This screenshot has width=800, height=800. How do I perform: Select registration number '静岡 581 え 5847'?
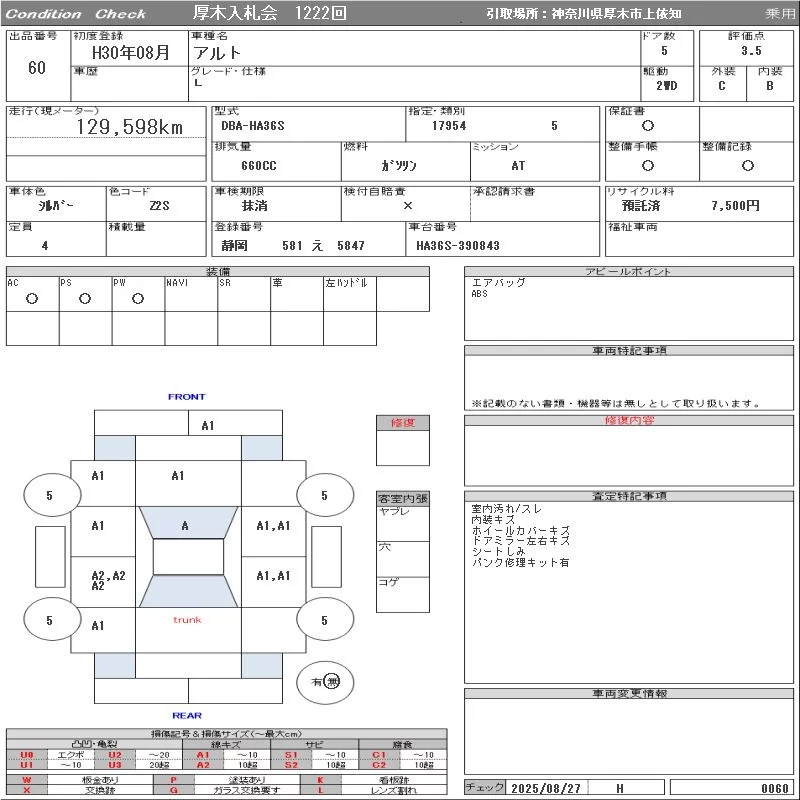coord(293,246)
